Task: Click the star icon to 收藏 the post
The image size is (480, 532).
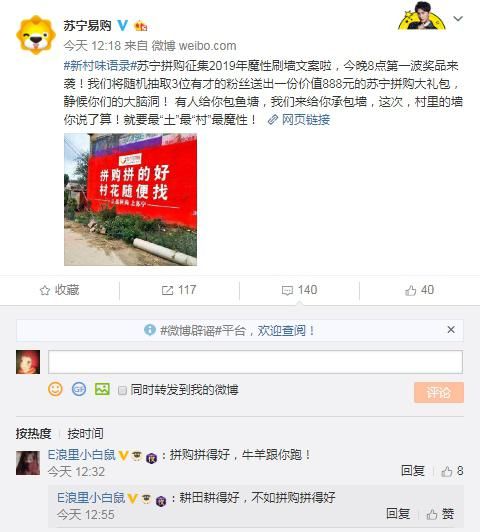Action: pyautogui.click(x=45, y=290)
